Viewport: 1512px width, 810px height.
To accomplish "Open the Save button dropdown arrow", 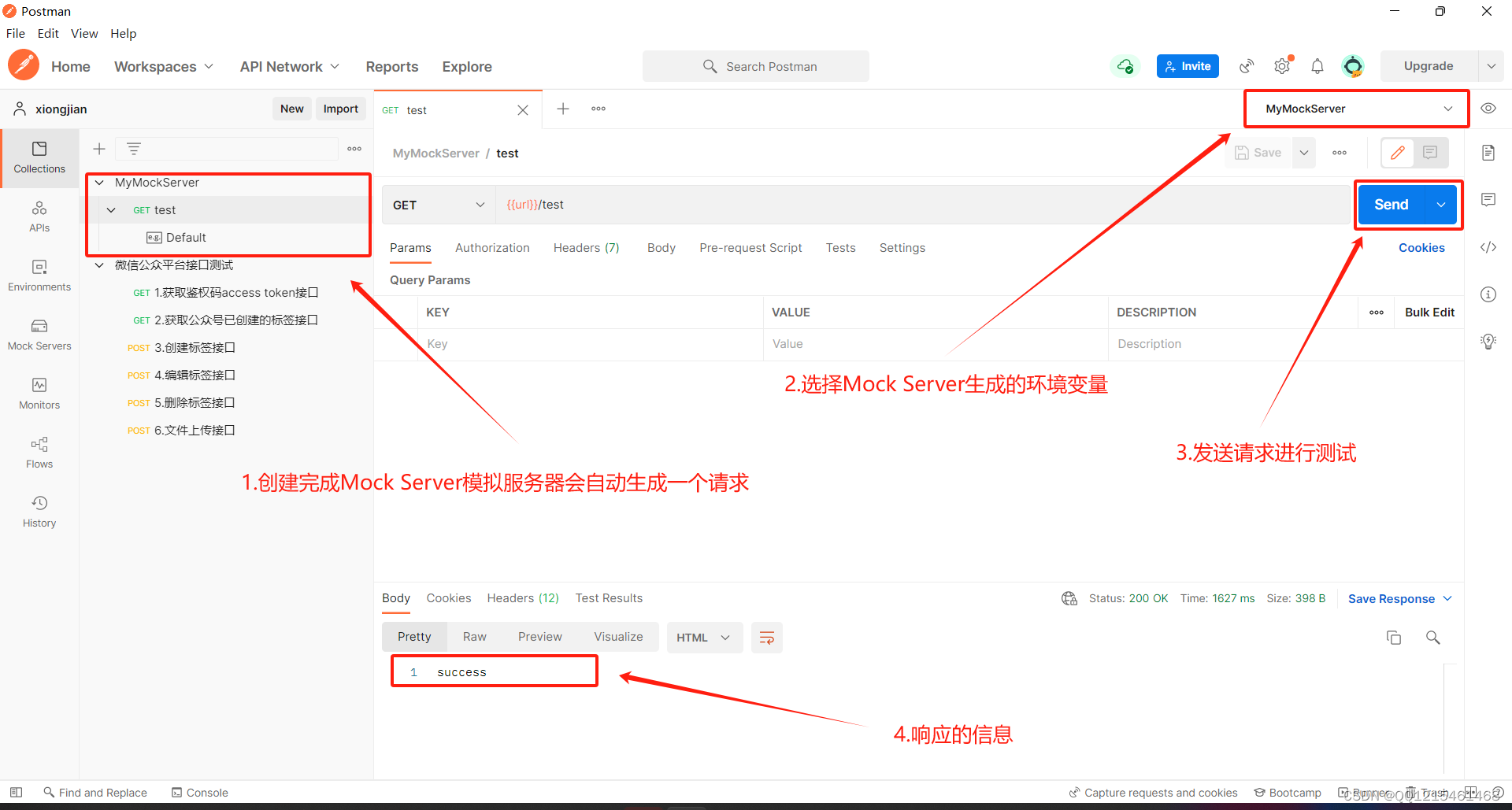I will [x=1304, y=153].
